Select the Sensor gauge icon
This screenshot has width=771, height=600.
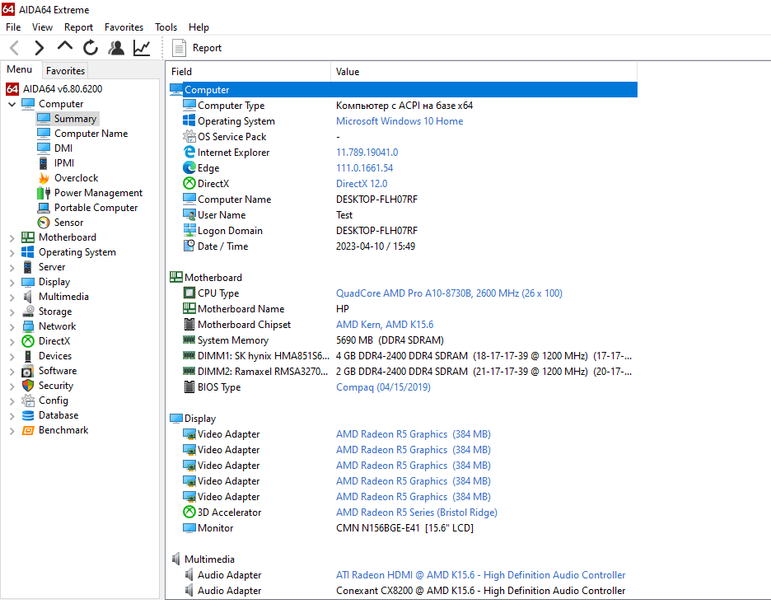pyautogui.click(x=44, y=222)
